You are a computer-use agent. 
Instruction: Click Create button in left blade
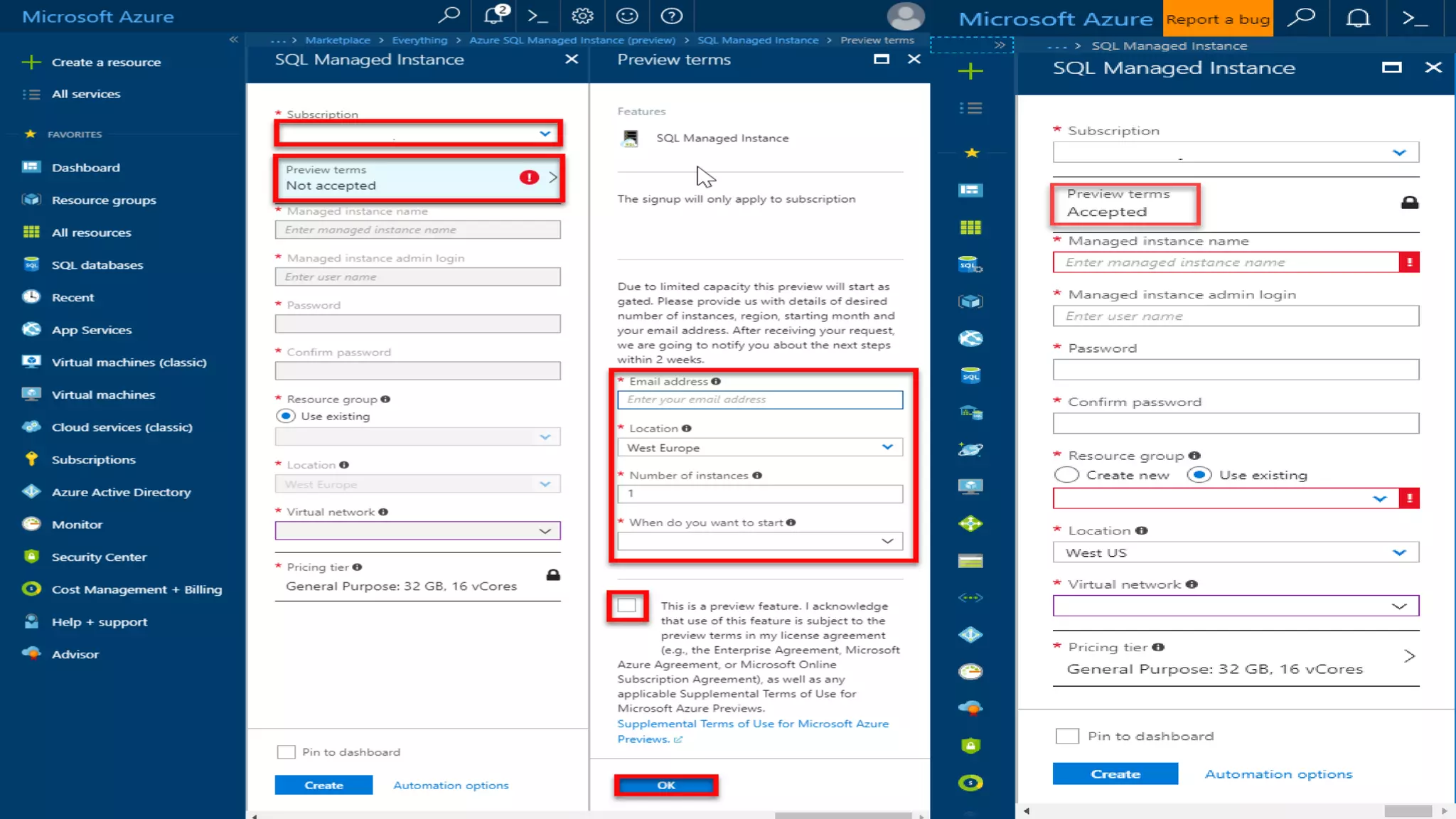pyautogui.click(x=323, y=785)
